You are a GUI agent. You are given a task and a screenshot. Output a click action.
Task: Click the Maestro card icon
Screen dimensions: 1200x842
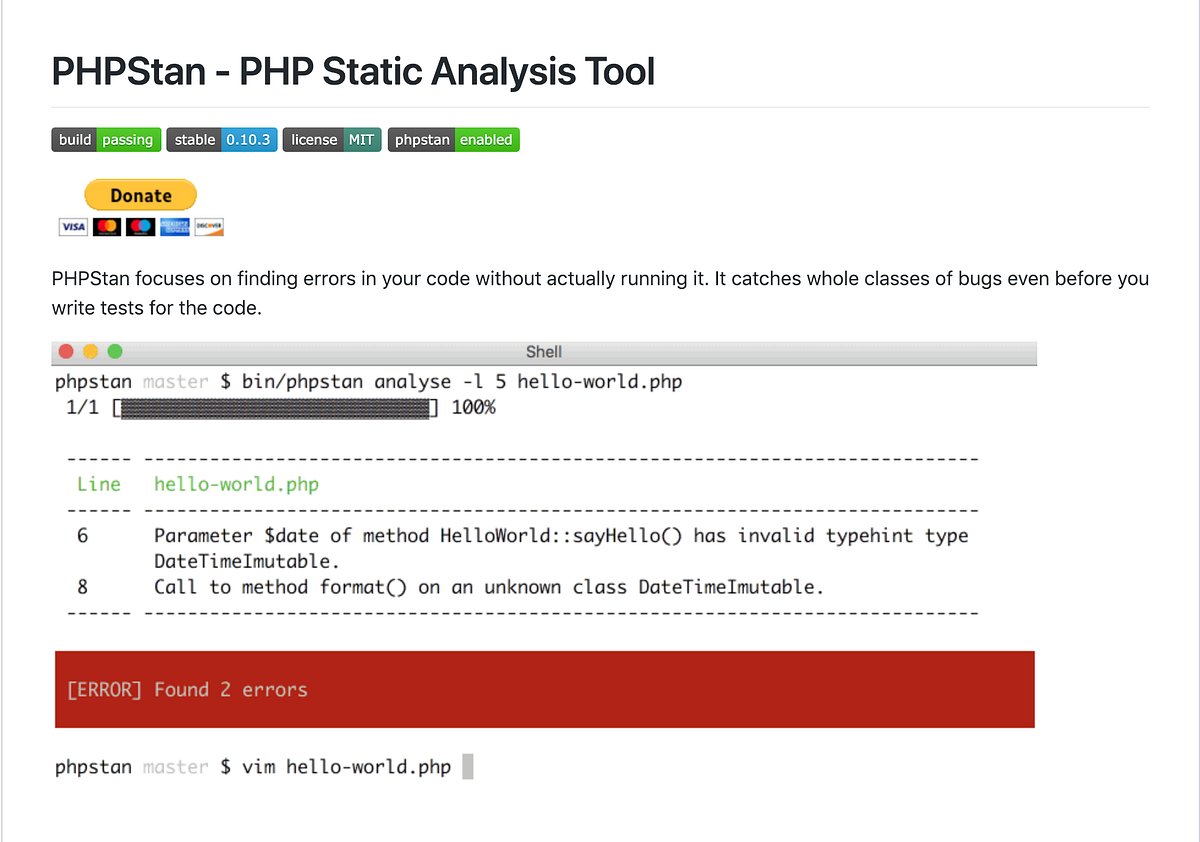[140, 226]
